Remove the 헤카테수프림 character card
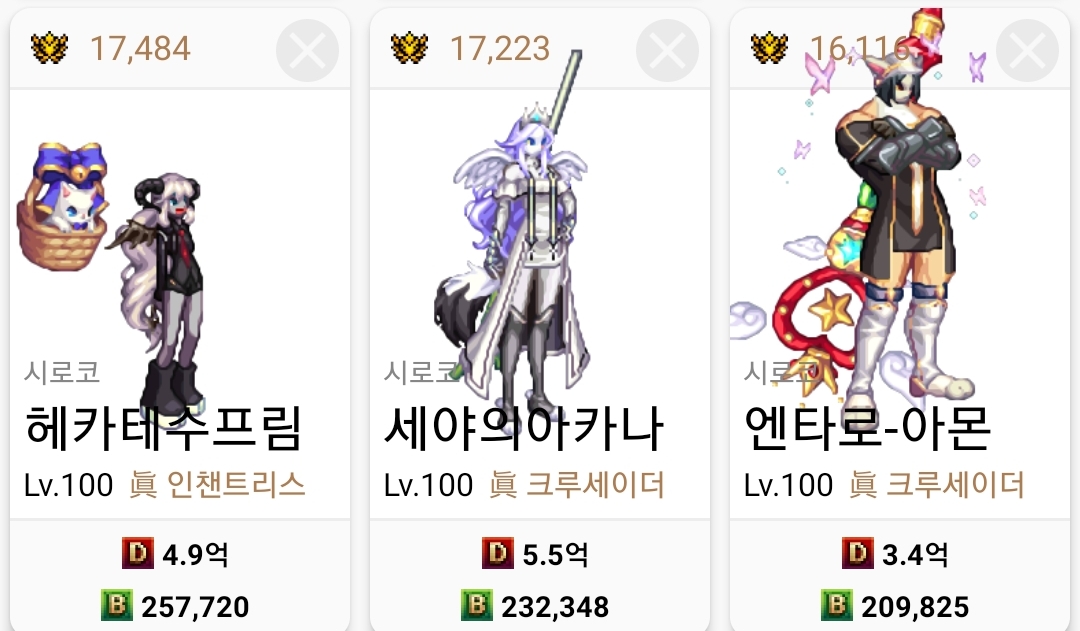The height and width of the screenshot is (631, 1080). pos(307,50)
